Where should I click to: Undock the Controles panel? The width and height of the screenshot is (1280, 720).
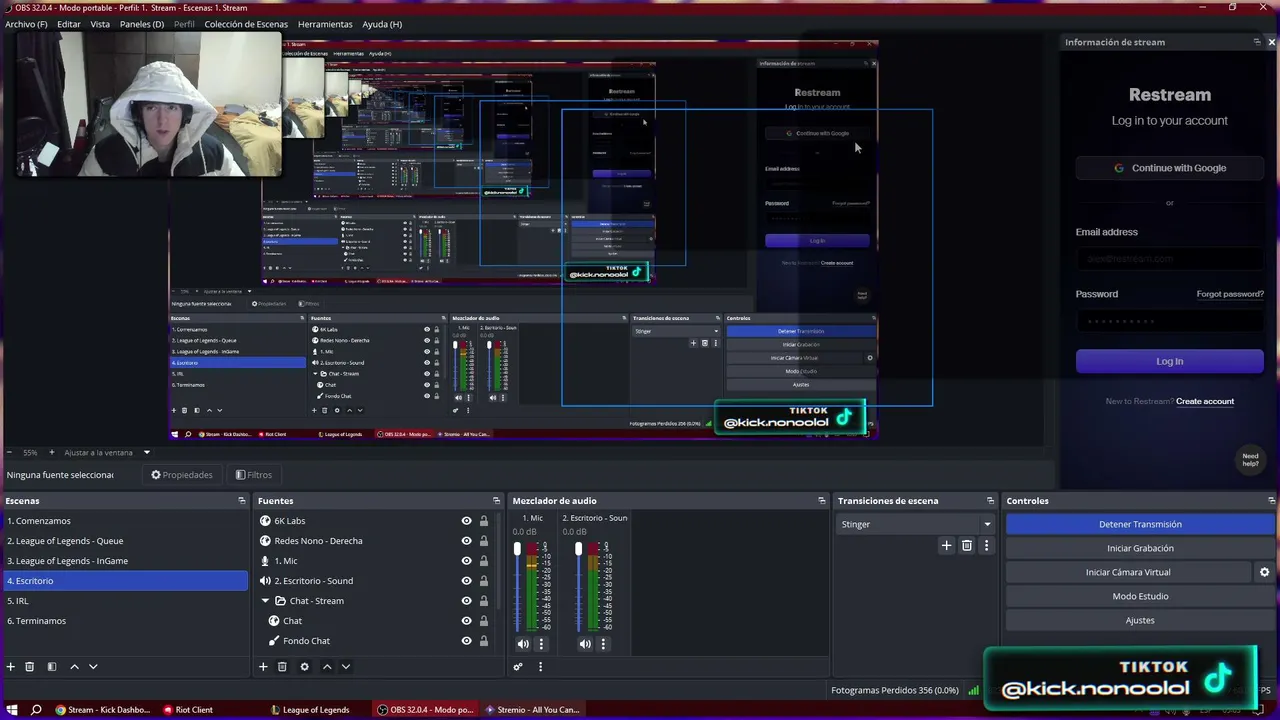coord(1271,501)
